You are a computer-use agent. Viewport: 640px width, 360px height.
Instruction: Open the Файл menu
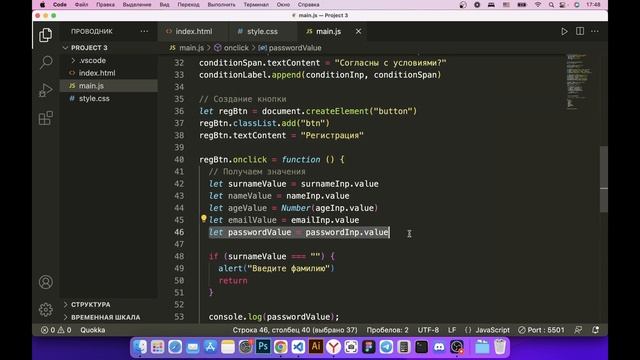(81, 5)
